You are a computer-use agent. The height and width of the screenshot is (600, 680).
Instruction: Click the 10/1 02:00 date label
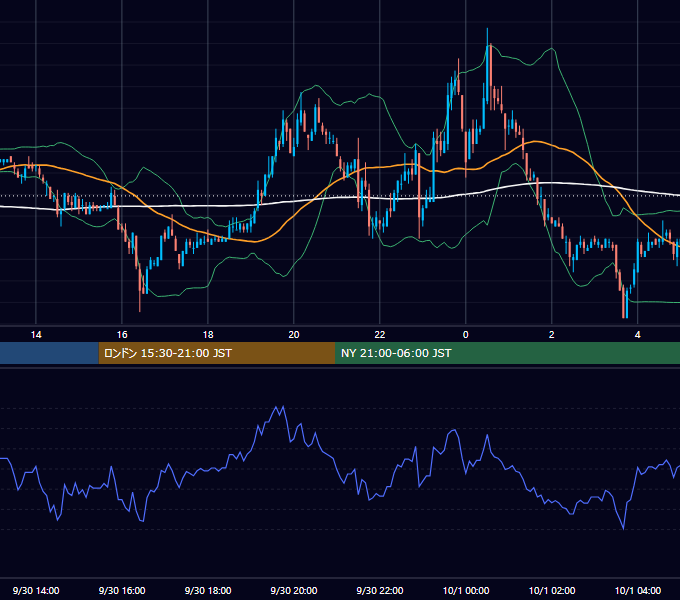click(552, 590)
